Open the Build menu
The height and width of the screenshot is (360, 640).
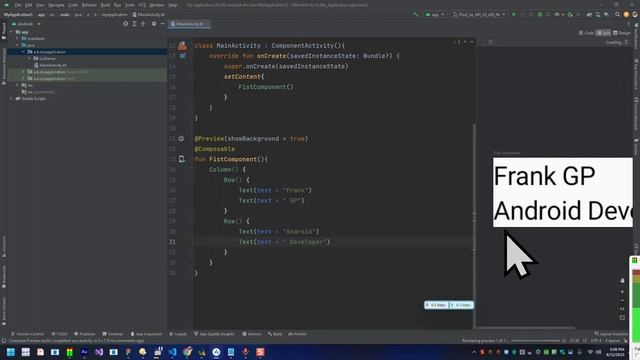tap(105, 5)
